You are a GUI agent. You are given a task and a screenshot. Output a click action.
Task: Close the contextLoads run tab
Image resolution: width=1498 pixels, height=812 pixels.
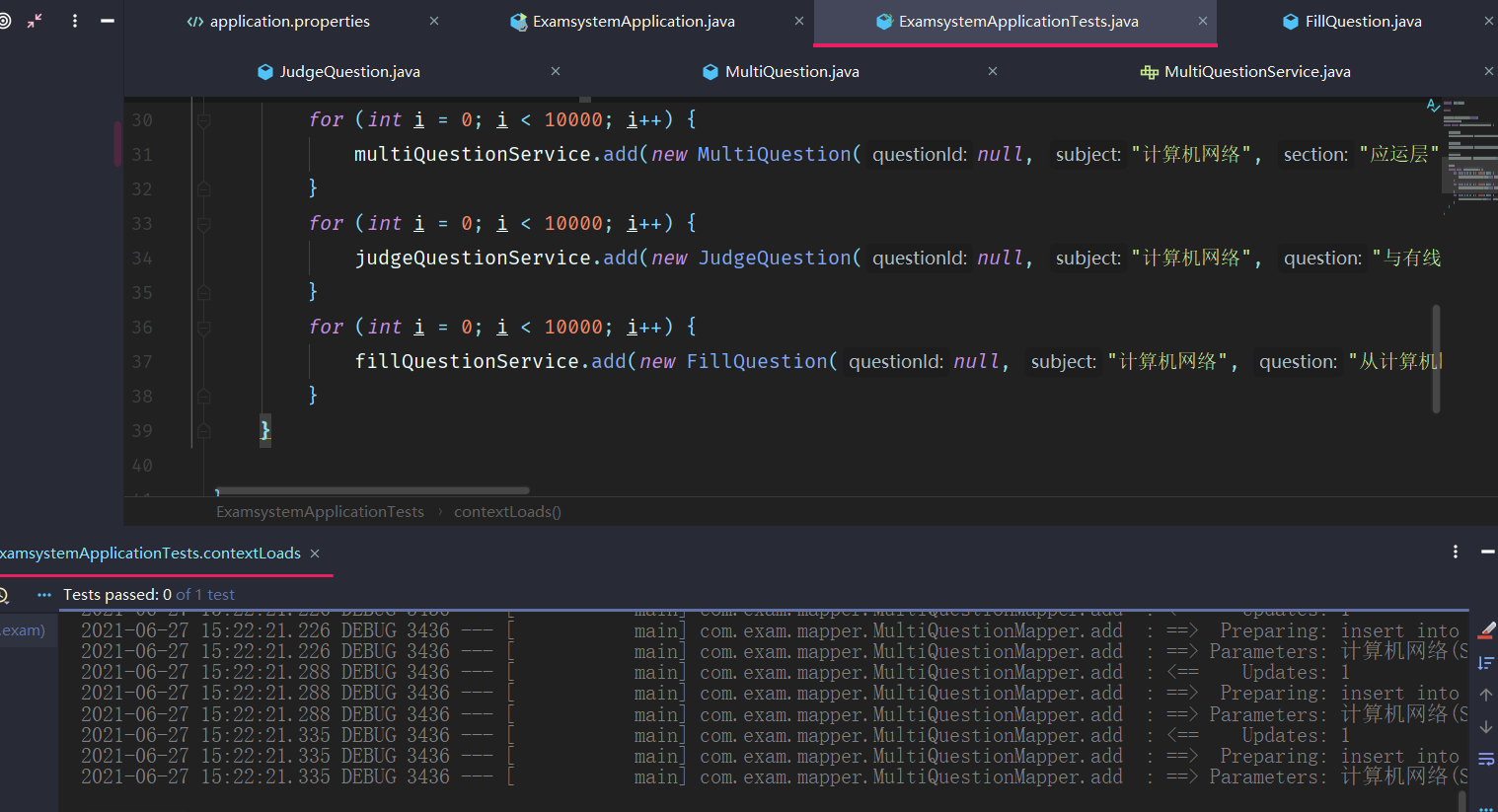[x=315, y=554]
